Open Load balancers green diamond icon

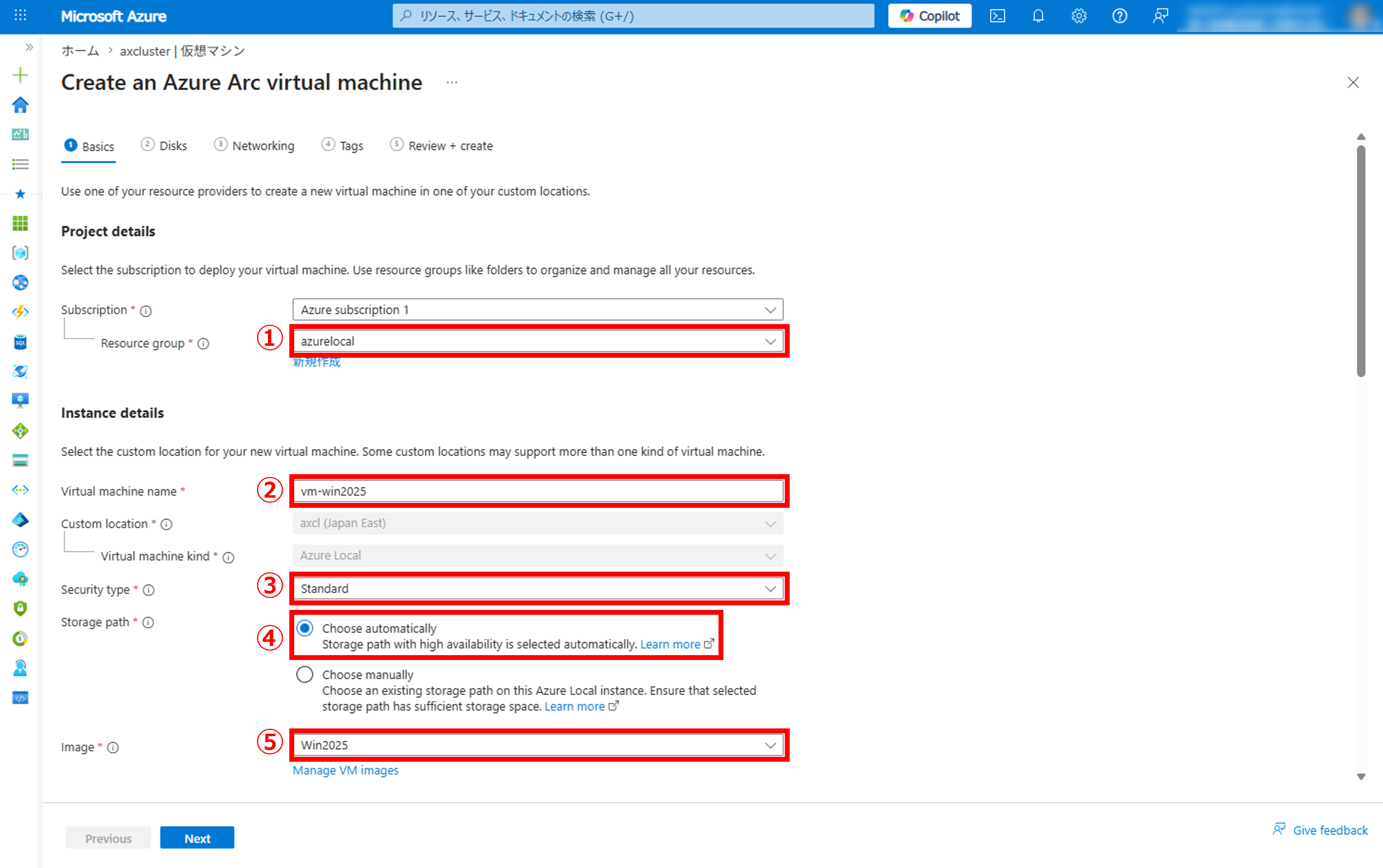20,431
